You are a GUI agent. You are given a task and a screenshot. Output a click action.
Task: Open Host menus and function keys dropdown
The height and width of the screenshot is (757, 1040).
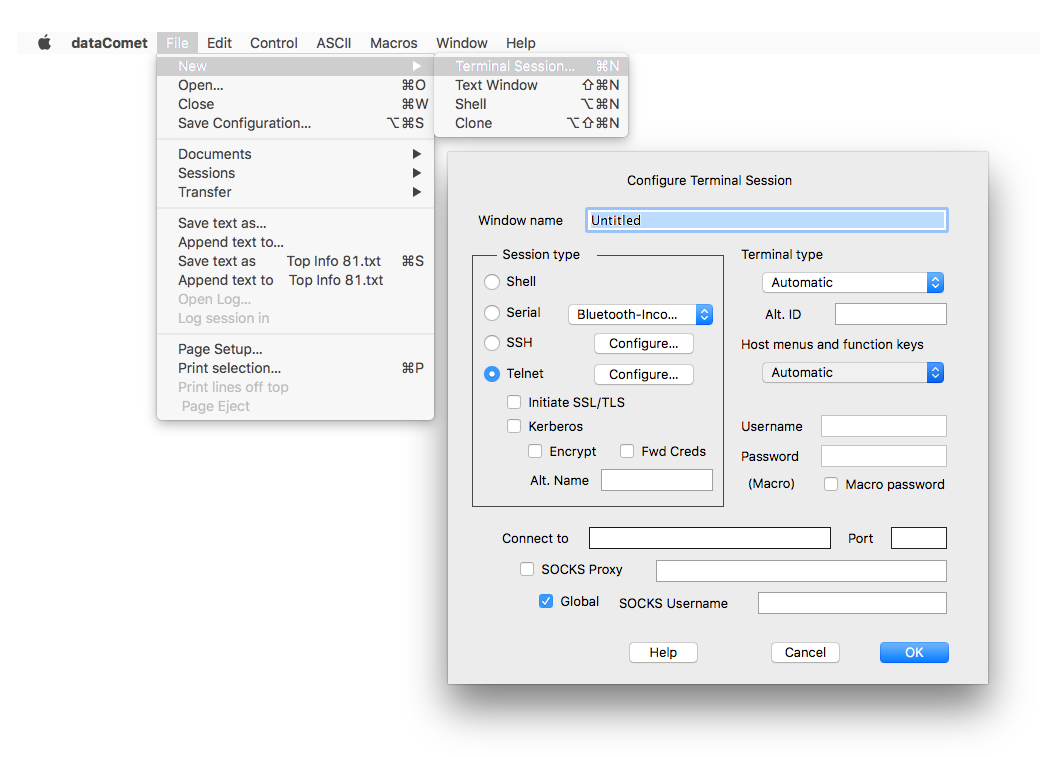(853, 373)
